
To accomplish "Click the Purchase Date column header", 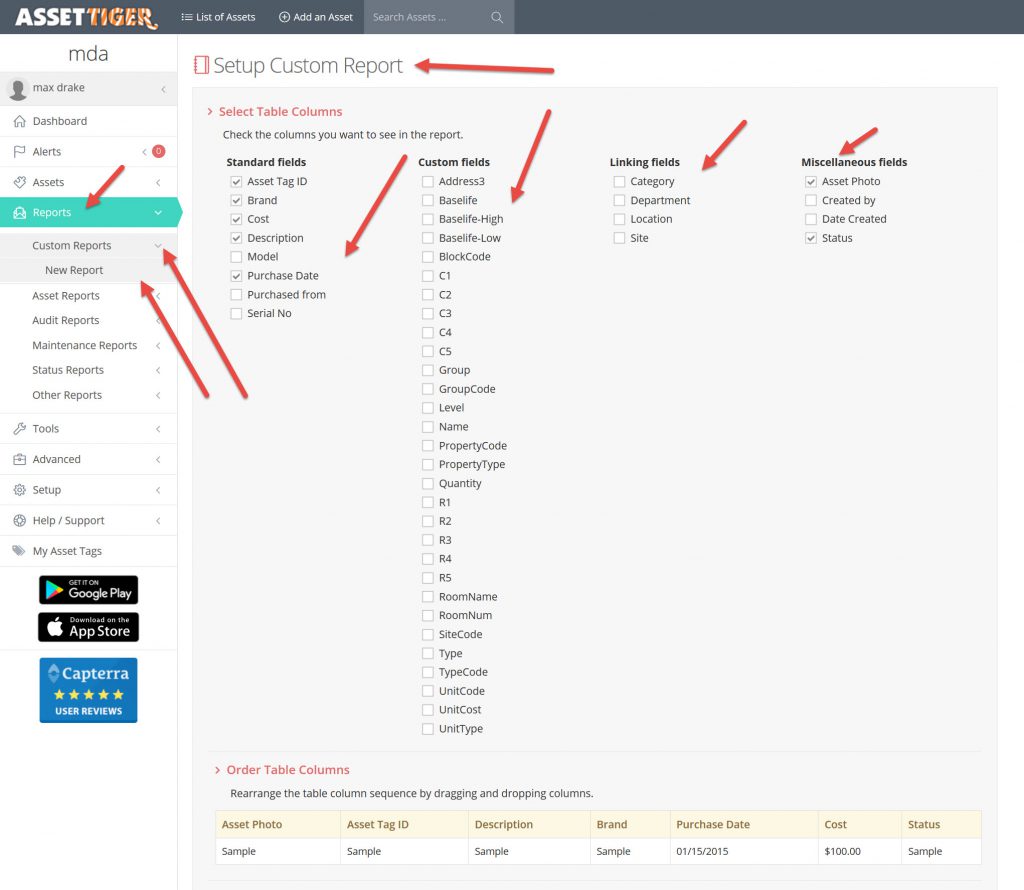I will coord(712,825).
